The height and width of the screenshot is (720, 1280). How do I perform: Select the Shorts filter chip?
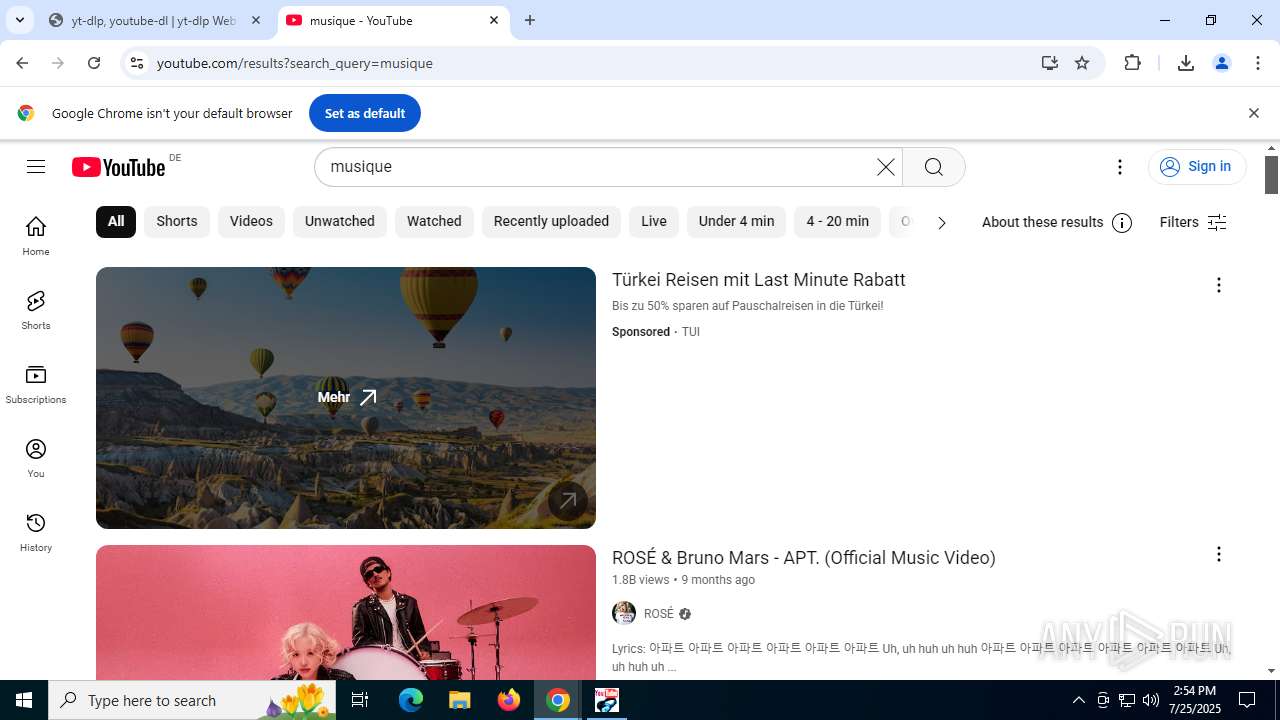177,222
